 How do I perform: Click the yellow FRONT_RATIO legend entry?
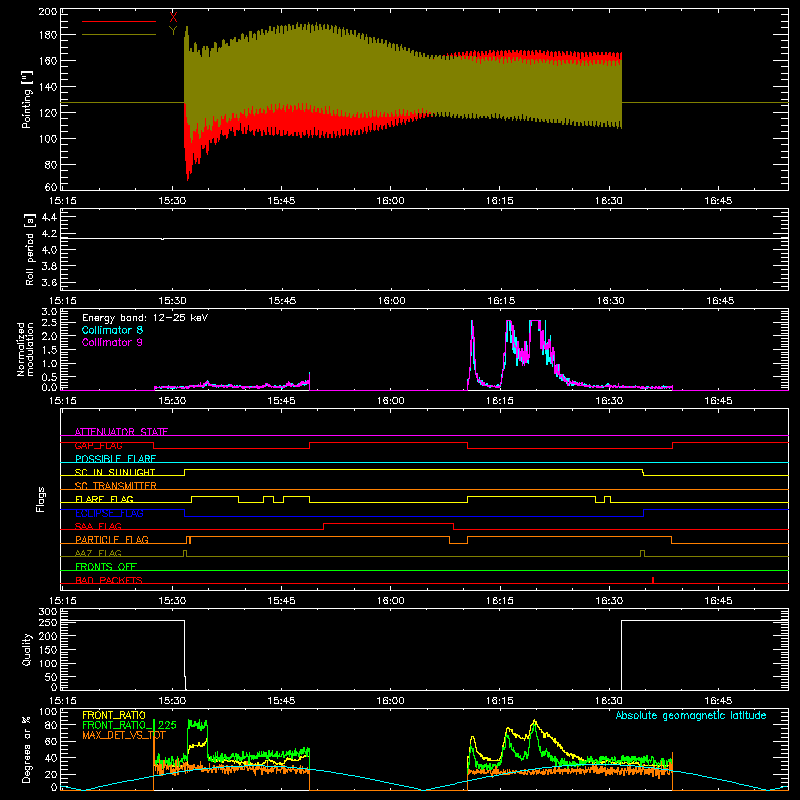(x=114, y=715)
